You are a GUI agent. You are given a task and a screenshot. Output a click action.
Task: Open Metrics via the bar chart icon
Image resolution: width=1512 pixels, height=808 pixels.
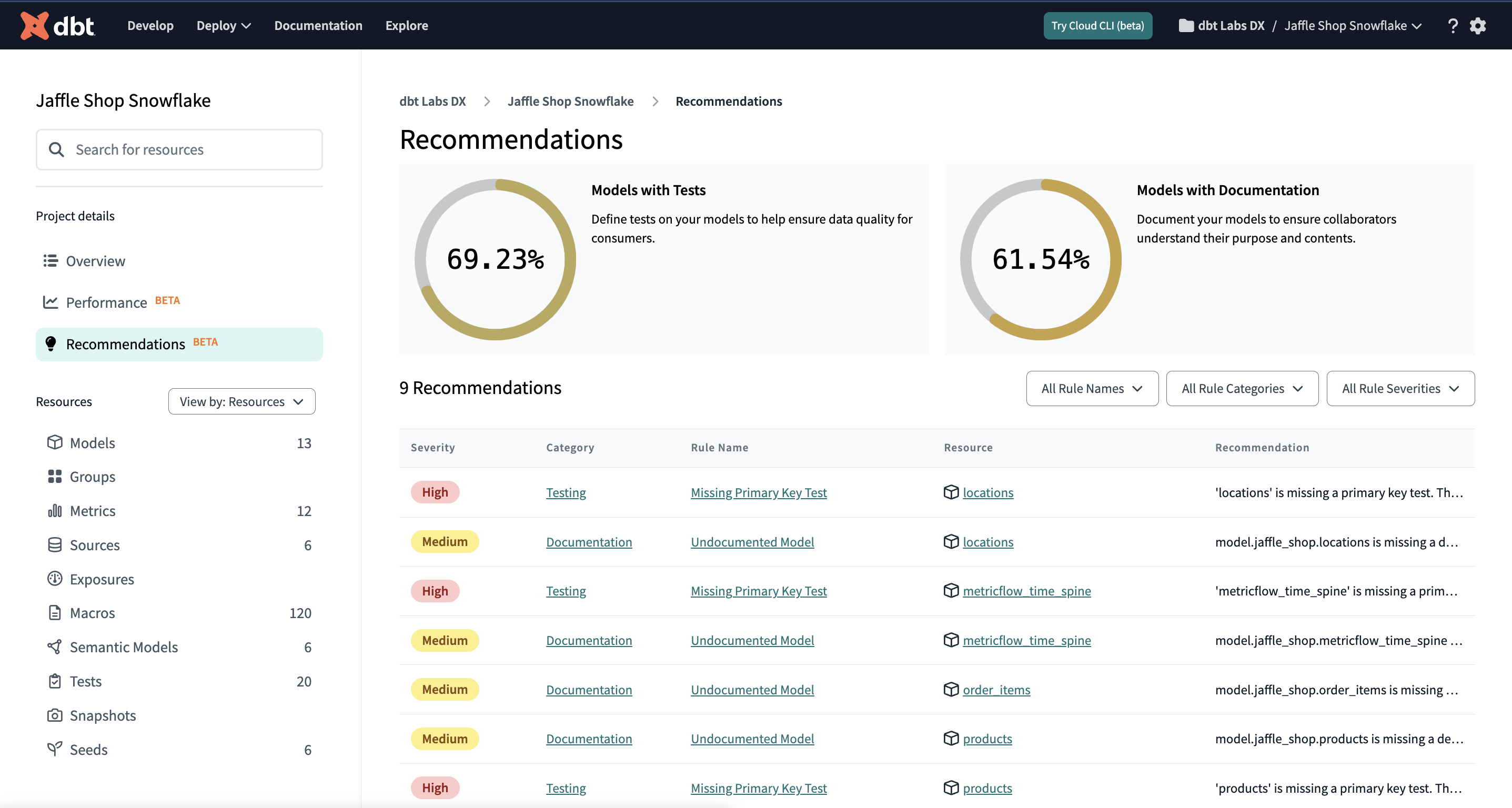[55, 510]
